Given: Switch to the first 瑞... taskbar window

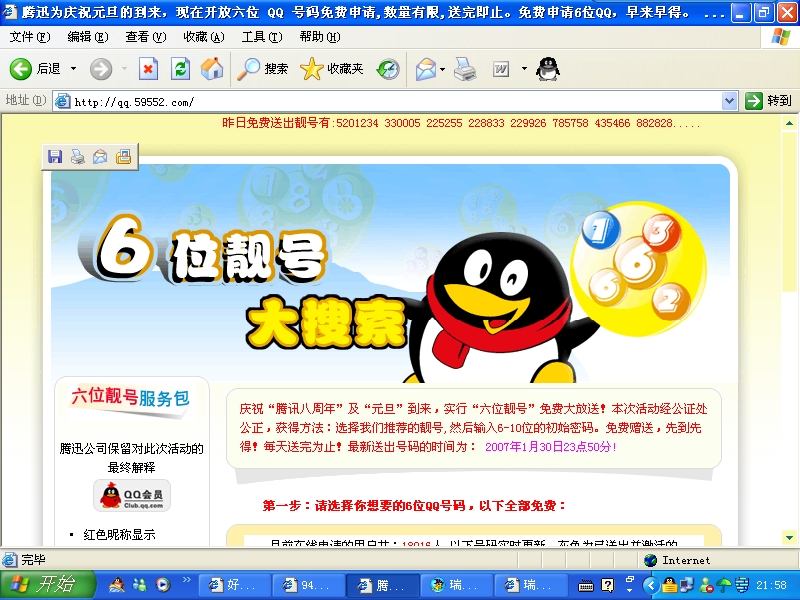Looking at the screenshot, I should click(x=457, y=585).
